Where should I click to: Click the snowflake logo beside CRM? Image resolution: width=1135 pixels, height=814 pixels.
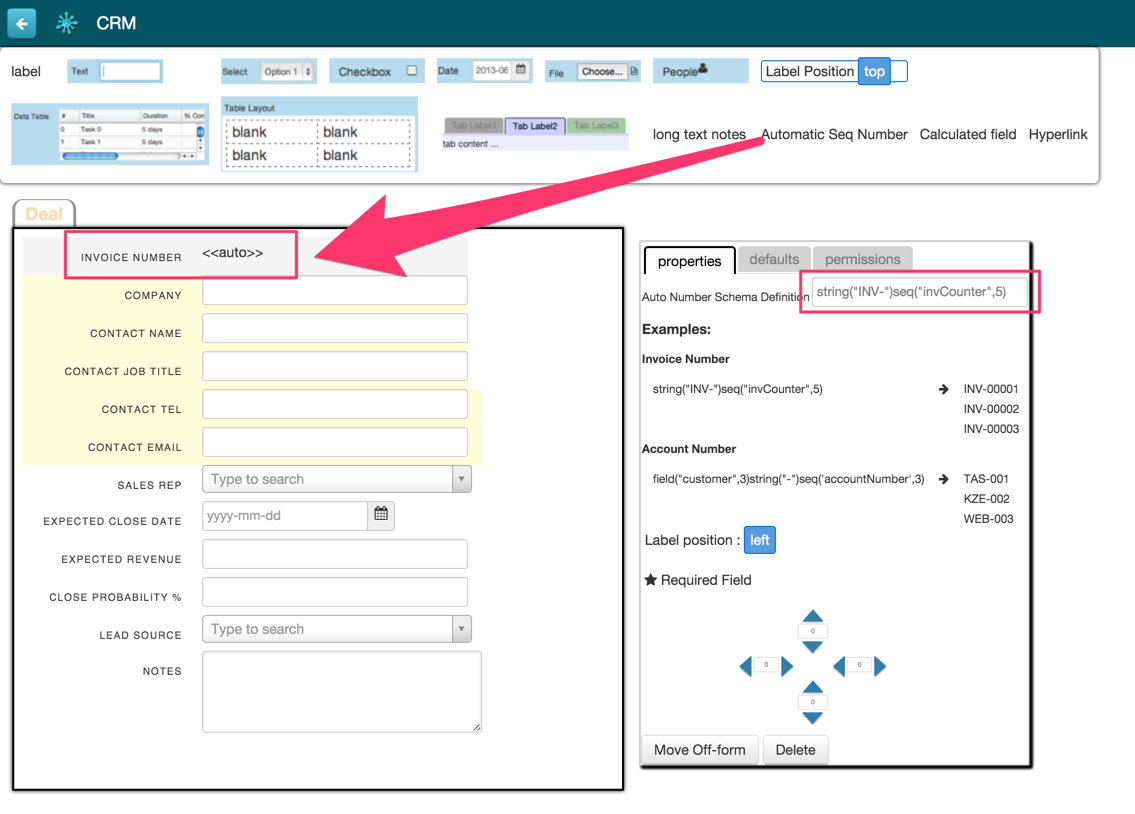click(65, 21)
